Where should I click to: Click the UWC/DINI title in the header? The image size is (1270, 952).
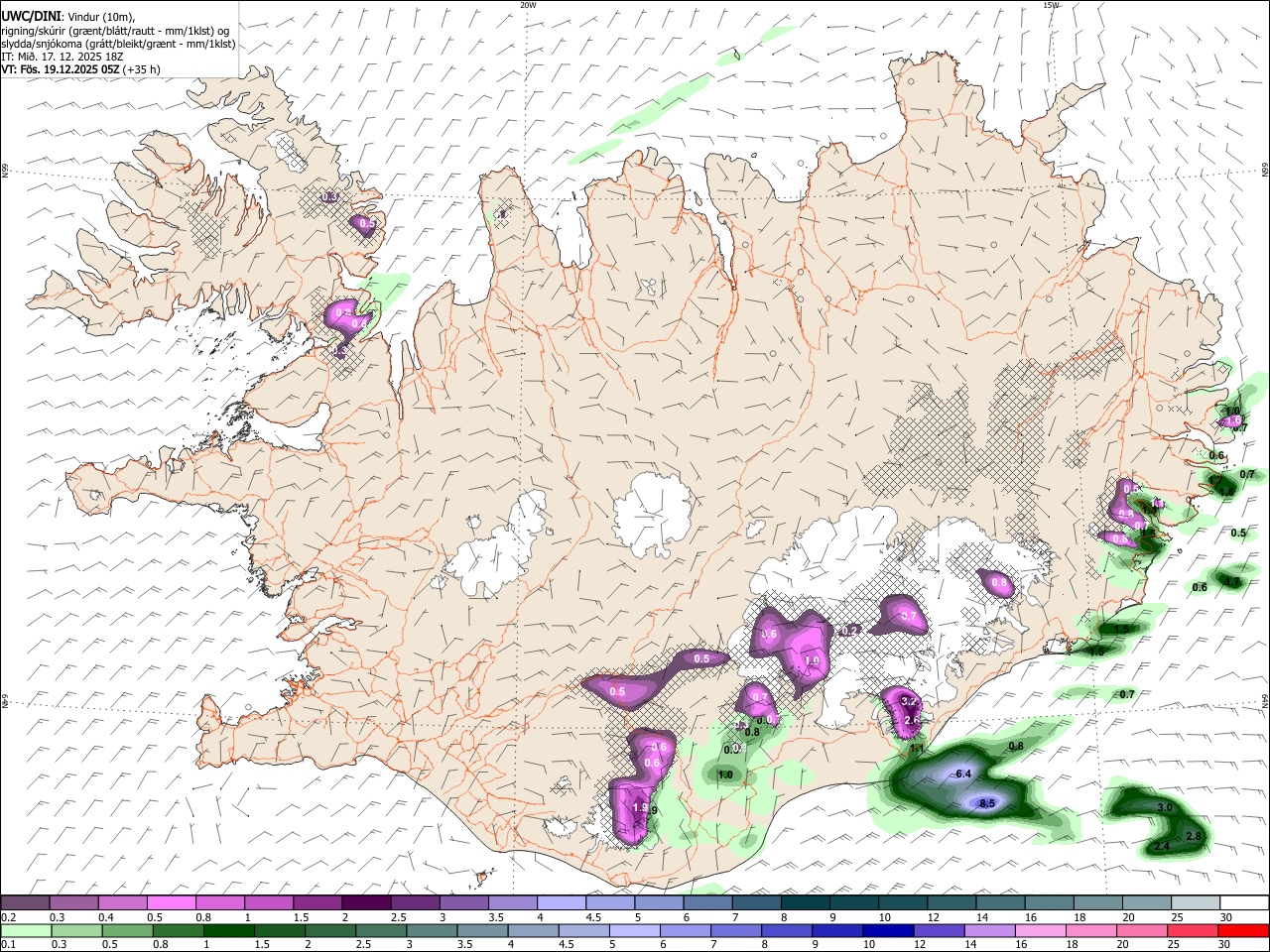click(30, 17)
